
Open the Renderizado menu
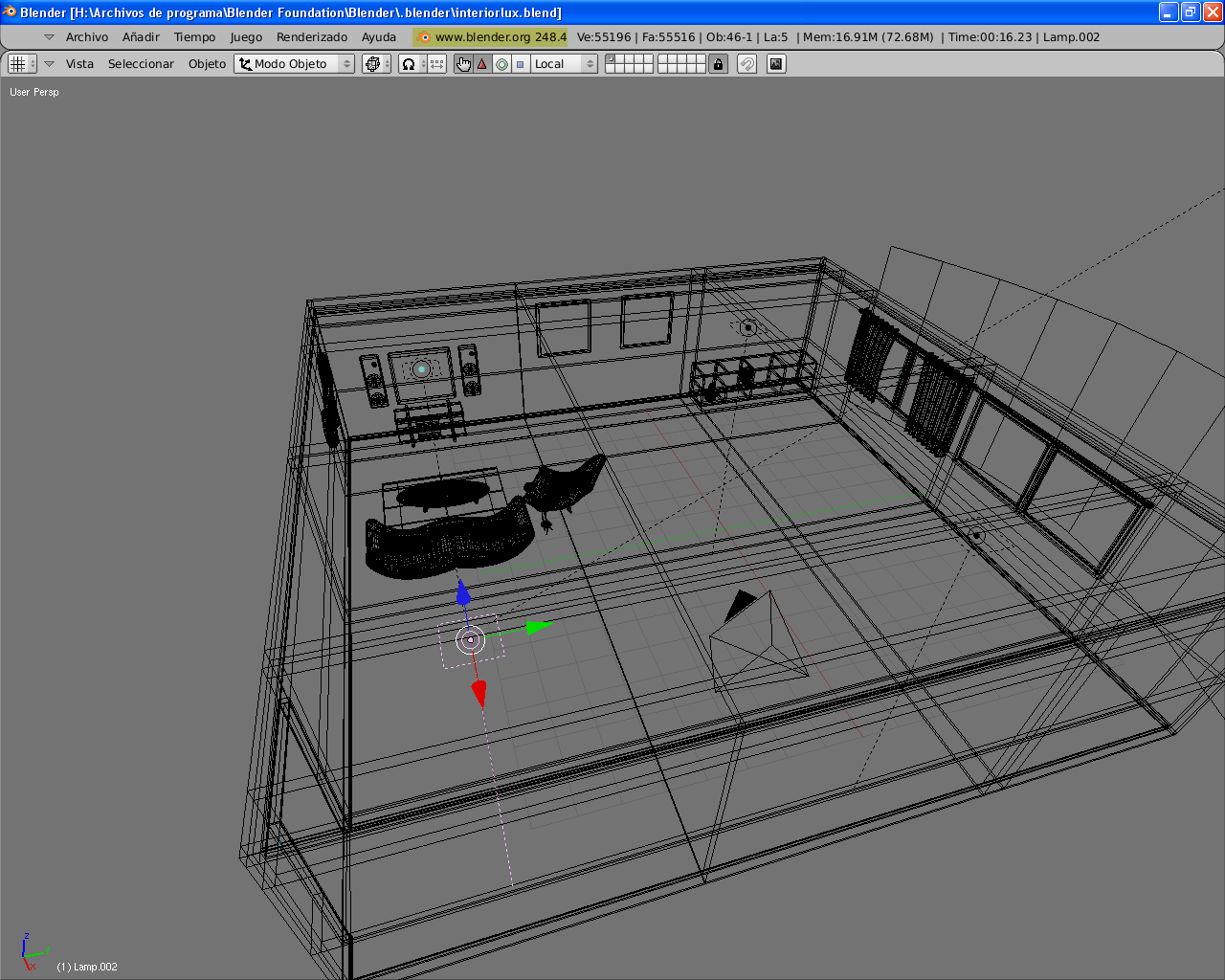tap(312, 37)
